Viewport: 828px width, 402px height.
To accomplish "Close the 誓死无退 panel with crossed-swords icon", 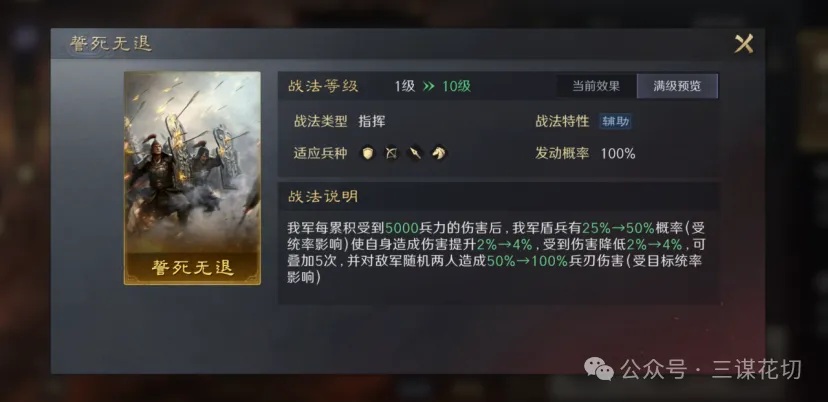I will (x=744, y=43).
